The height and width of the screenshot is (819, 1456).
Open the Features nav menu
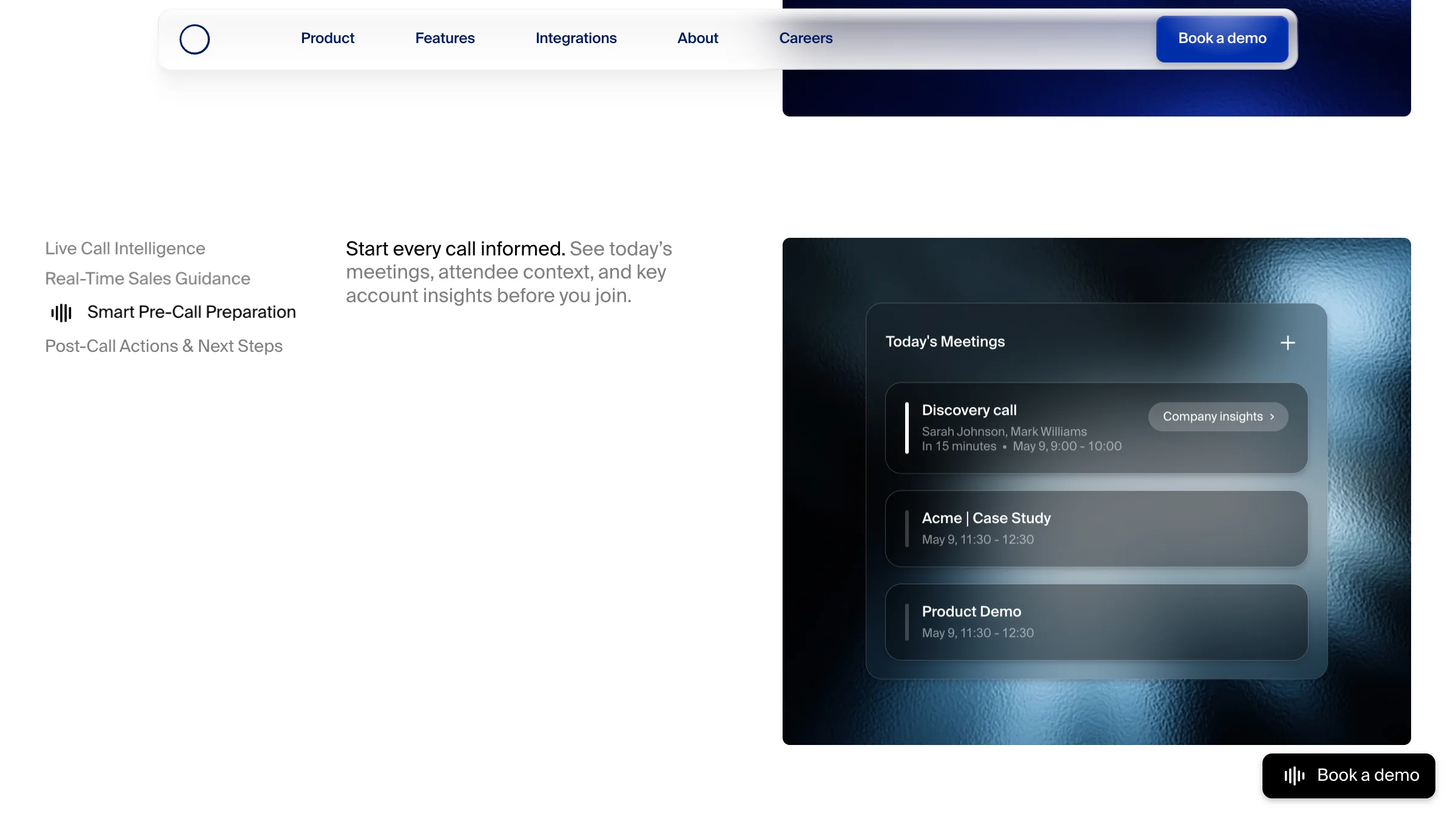(445, 38)
